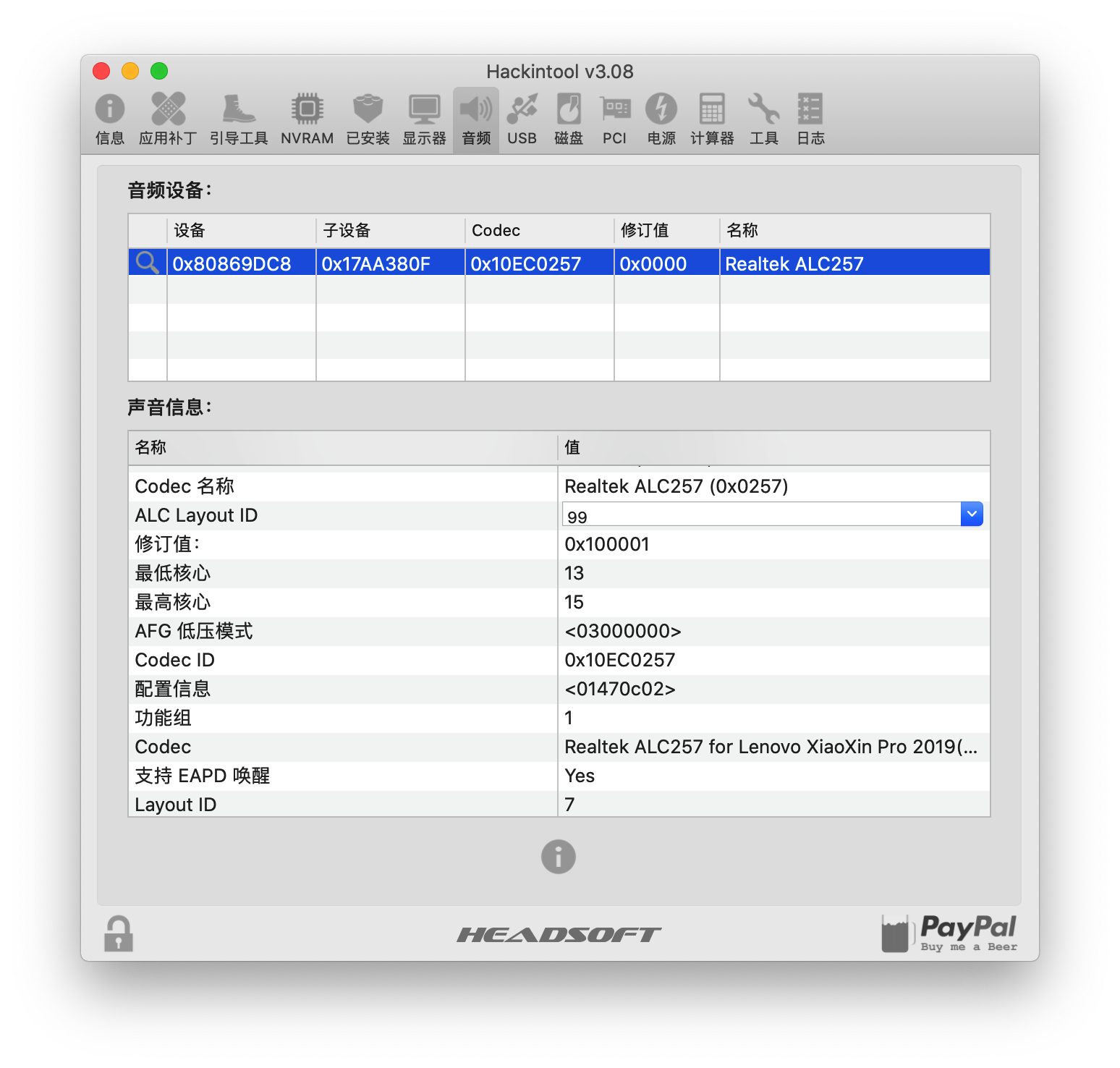Click the magnifier icon in the audio device row
Viewport: 1120px width, 1068px height.
[148, 263]
